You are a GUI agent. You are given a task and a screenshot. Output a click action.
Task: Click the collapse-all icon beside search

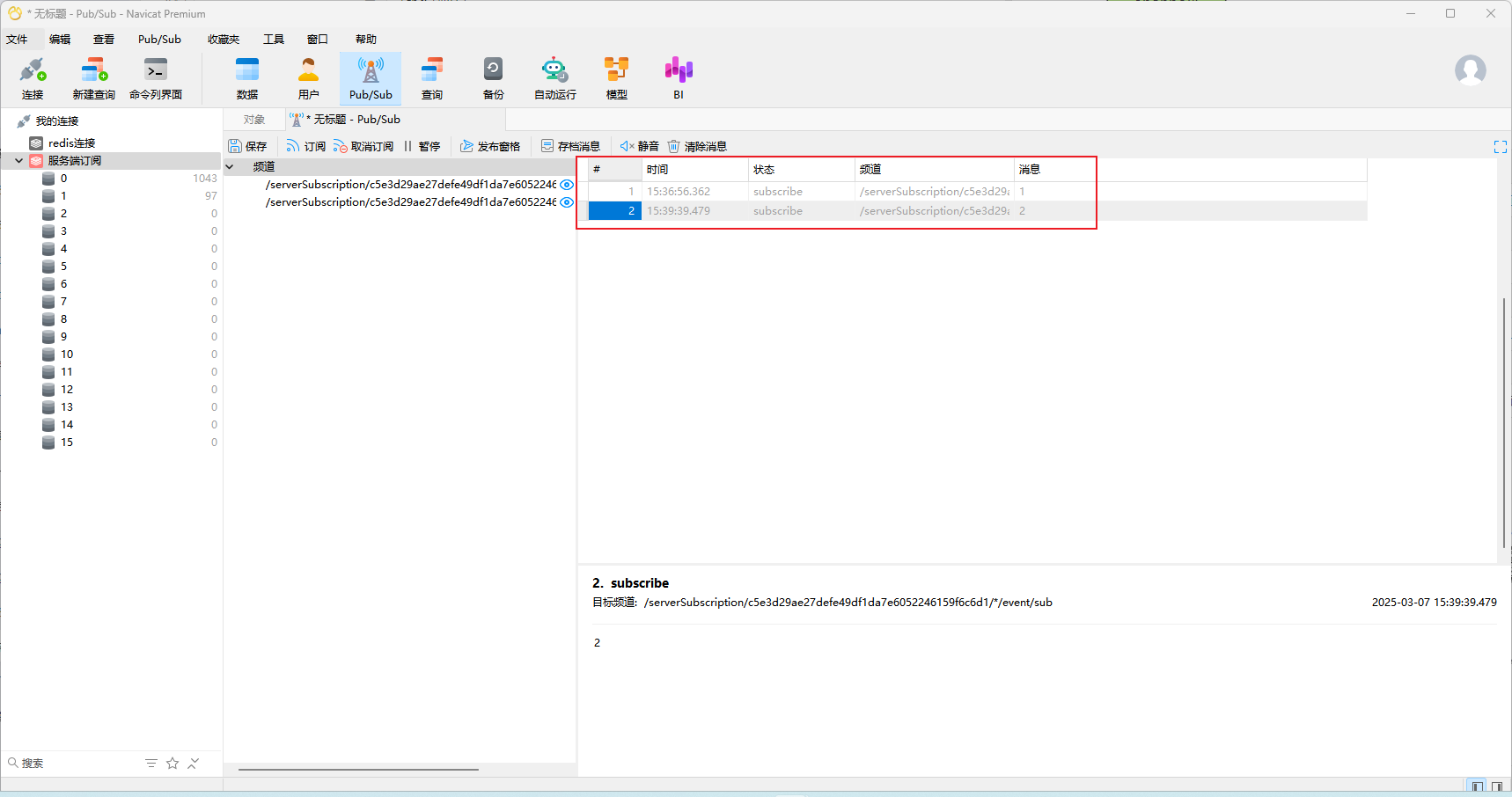click(194, 763)
